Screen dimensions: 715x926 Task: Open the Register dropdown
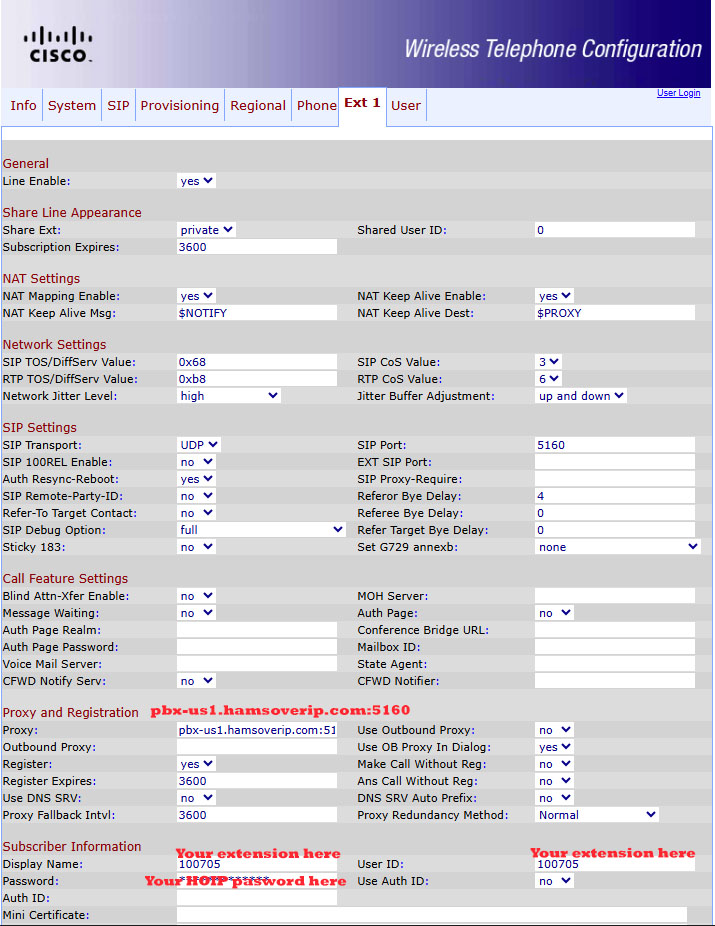click(197, 764)
